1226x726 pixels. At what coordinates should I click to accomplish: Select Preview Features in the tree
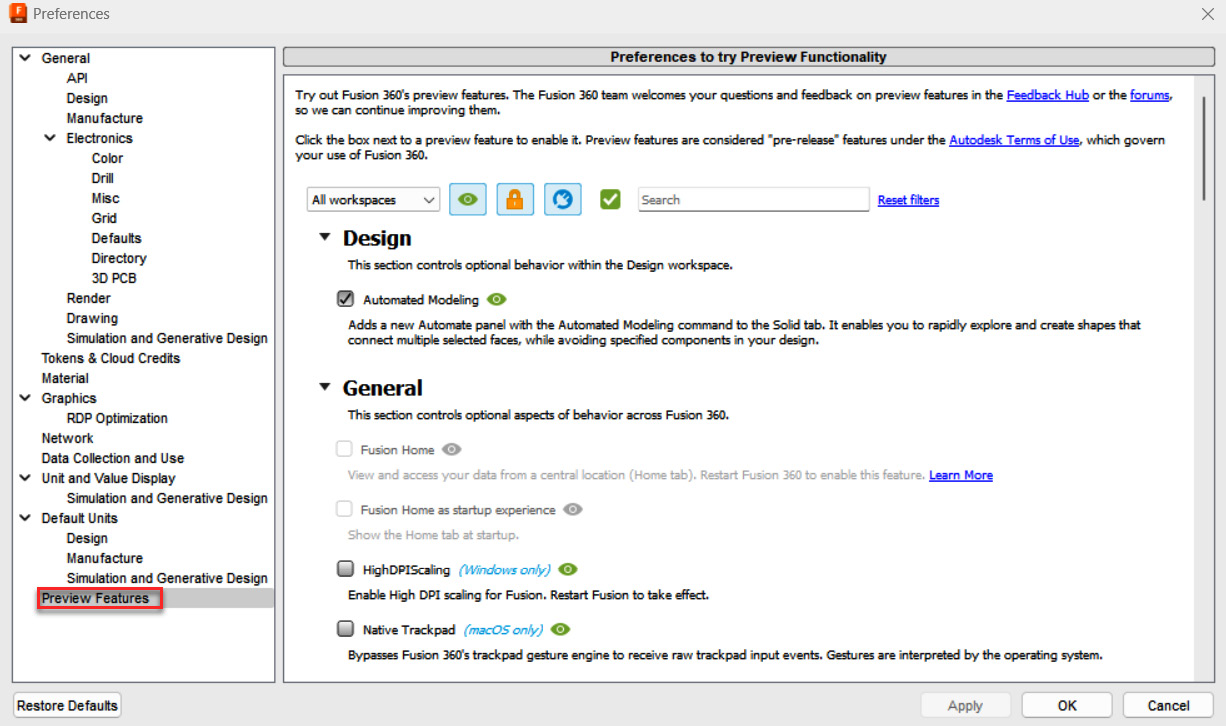click(95, 598)
